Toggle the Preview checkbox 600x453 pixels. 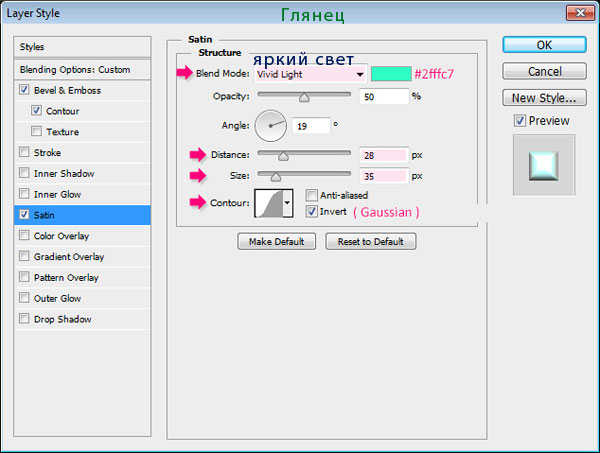tap(520, 121)
